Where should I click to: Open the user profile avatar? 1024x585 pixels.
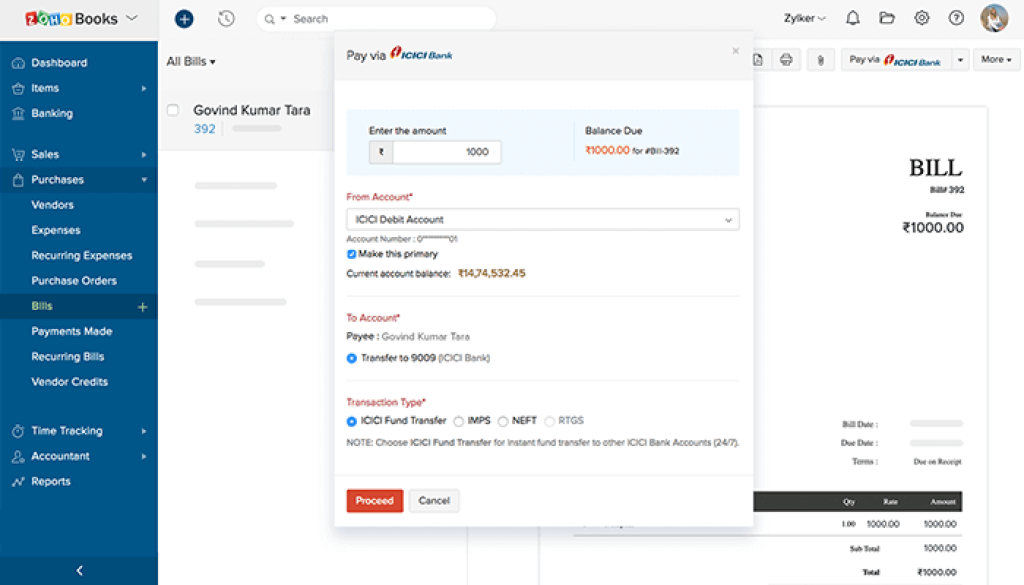(994, 18)
